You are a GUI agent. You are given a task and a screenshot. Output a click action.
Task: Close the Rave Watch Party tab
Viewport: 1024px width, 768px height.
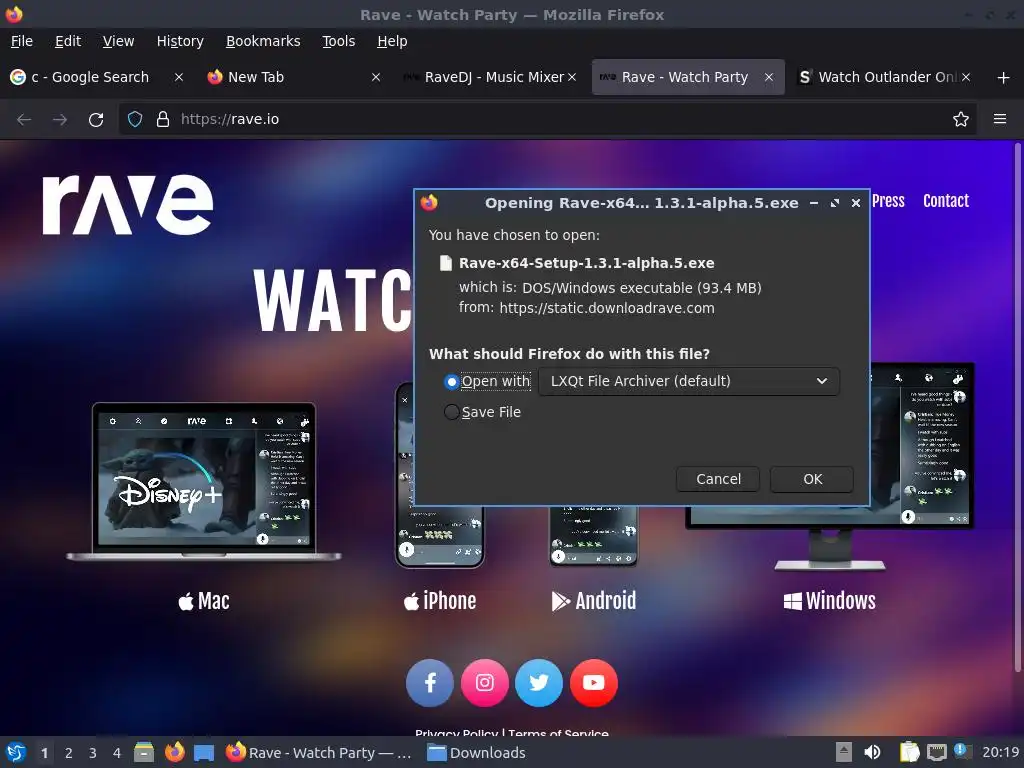tap(769, 77)
